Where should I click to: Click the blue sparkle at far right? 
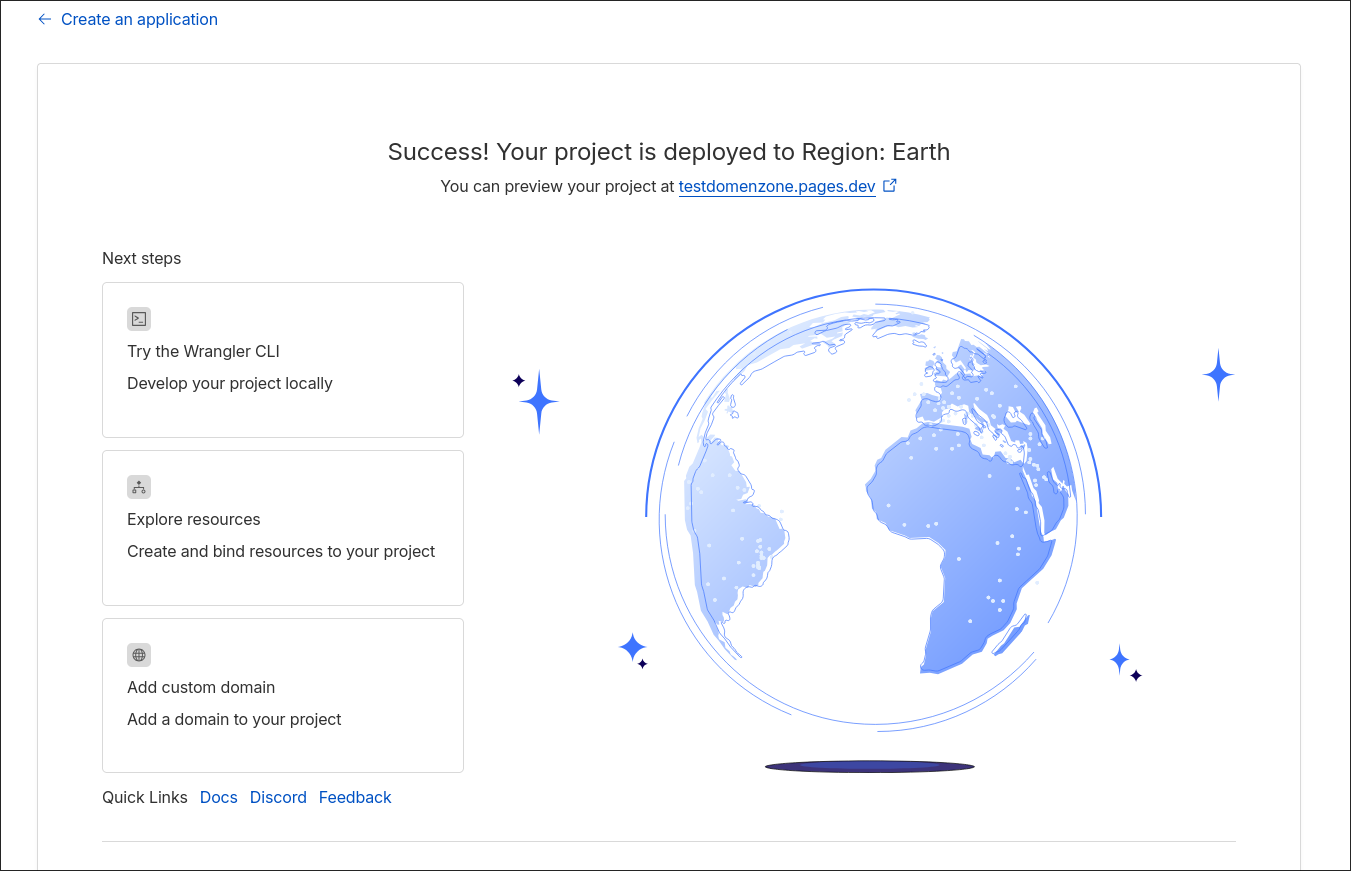pyautogui.click(x=1218, y=375)
